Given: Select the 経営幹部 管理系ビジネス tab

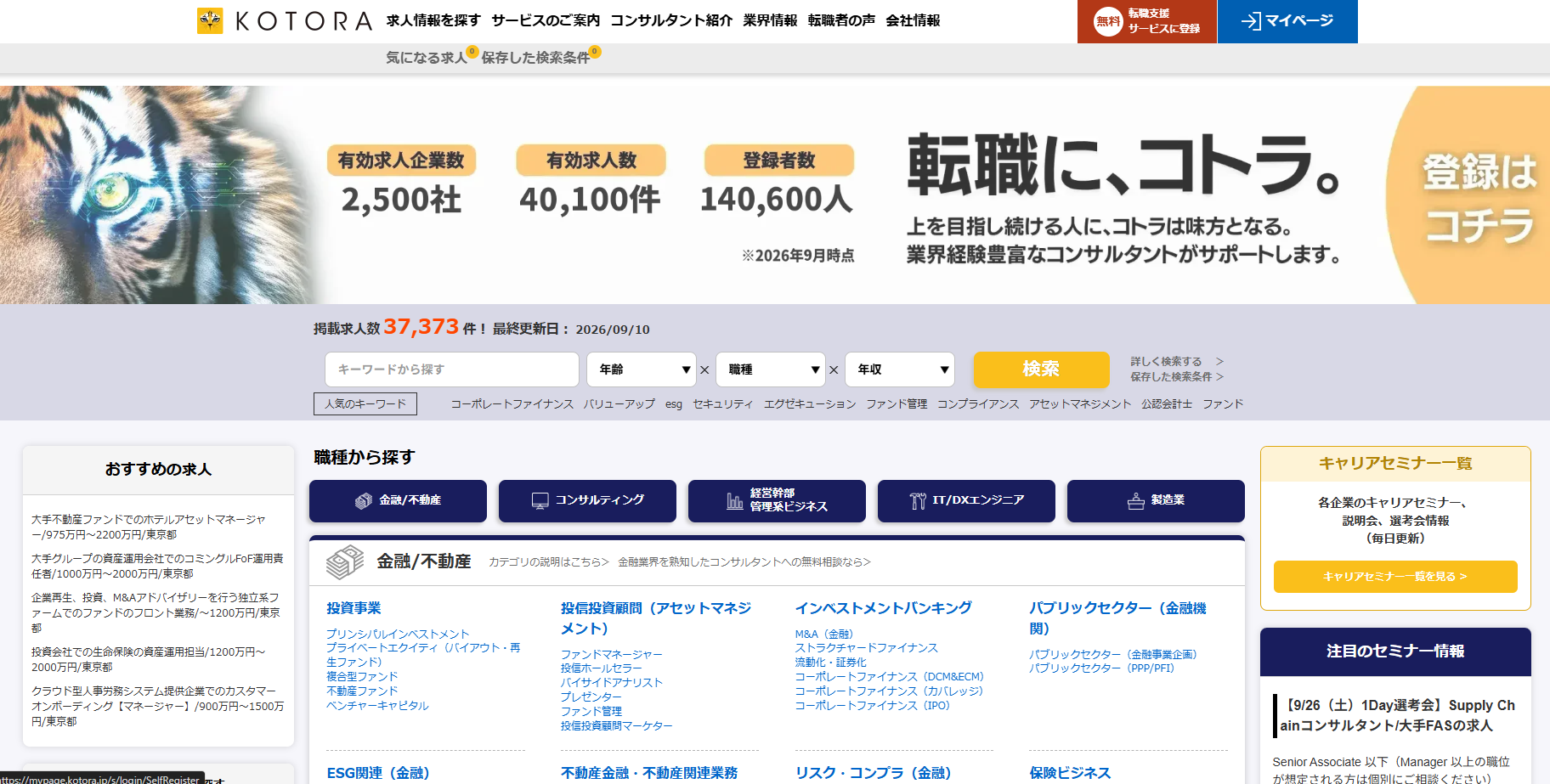Looking at the screenshot, I should (777, 501).
